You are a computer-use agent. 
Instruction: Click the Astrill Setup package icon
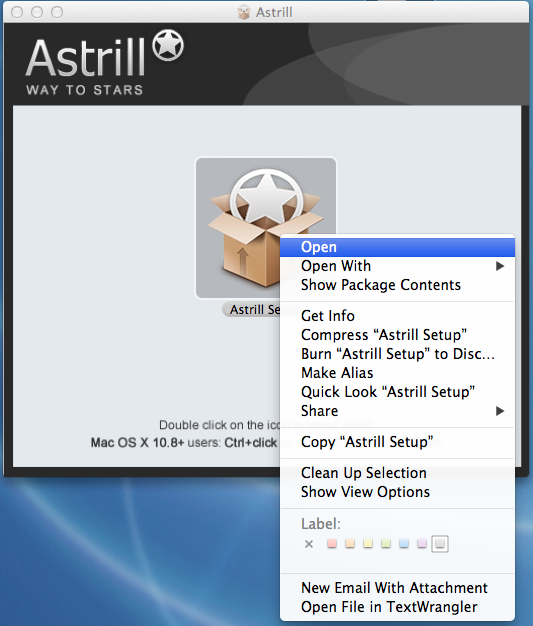pos(266,228)
